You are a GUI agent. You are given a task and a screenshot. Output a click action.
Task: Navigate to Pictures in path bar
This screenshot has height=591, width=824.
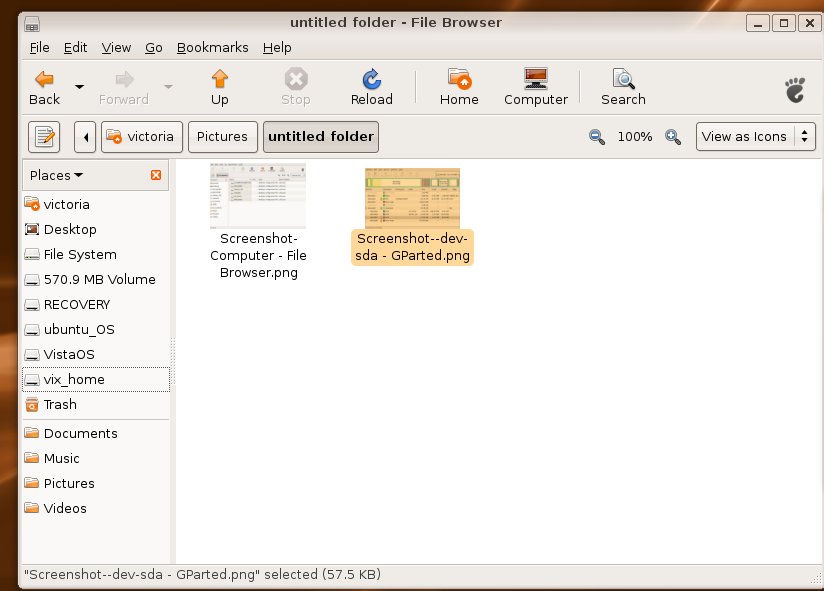click(x=223, y=137)
